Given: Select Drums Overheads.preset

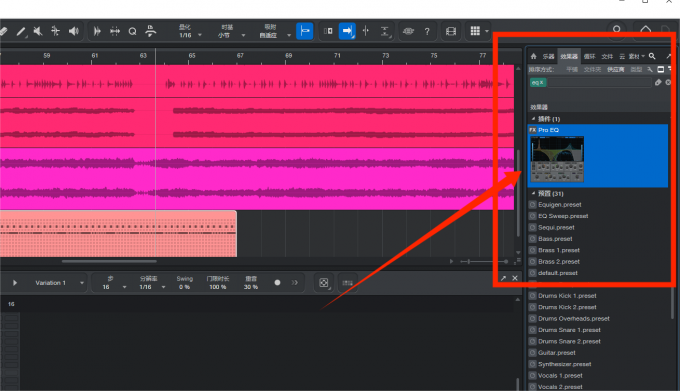Looking at the screenshot, I should [574, 319].
